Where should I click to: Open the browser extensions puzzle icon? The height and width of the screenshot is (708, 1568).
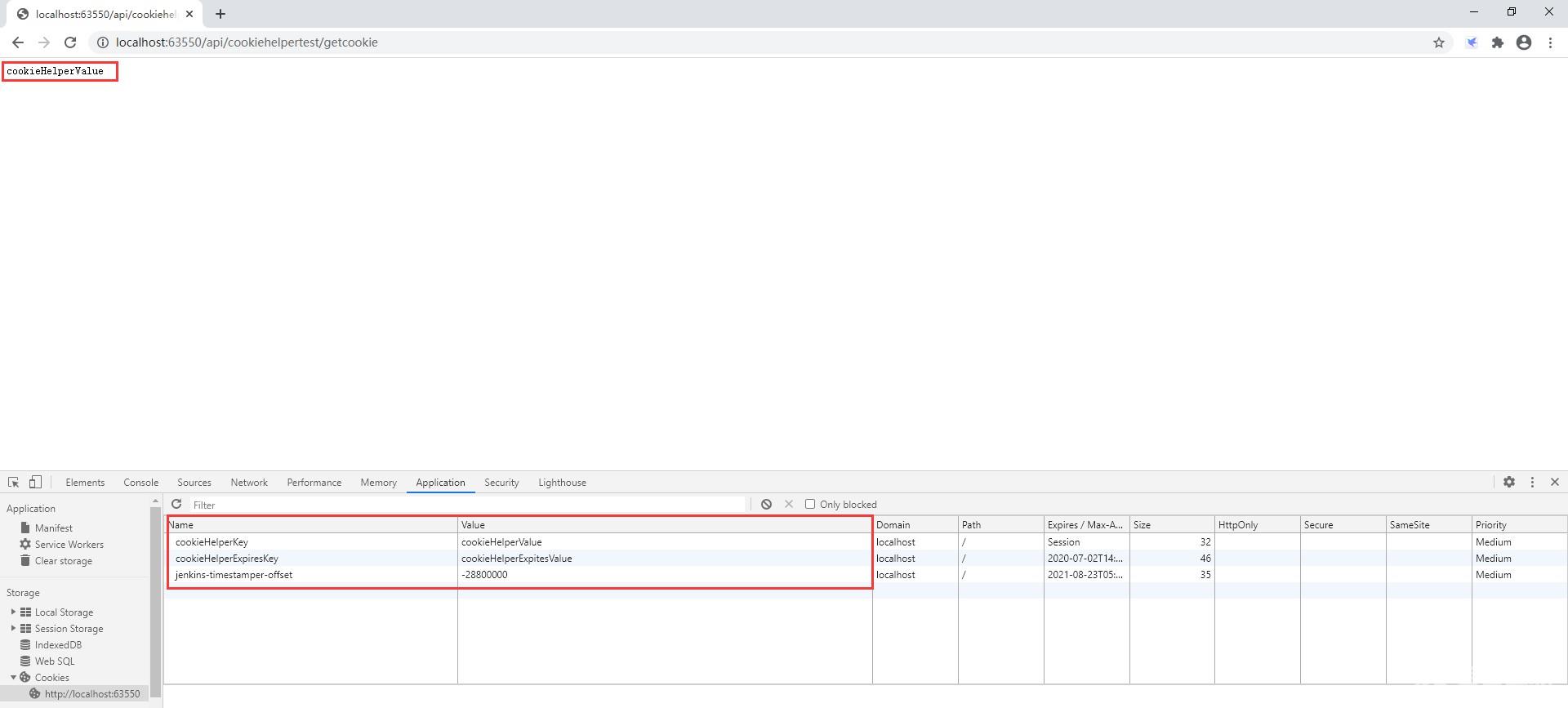point(1498,42)
